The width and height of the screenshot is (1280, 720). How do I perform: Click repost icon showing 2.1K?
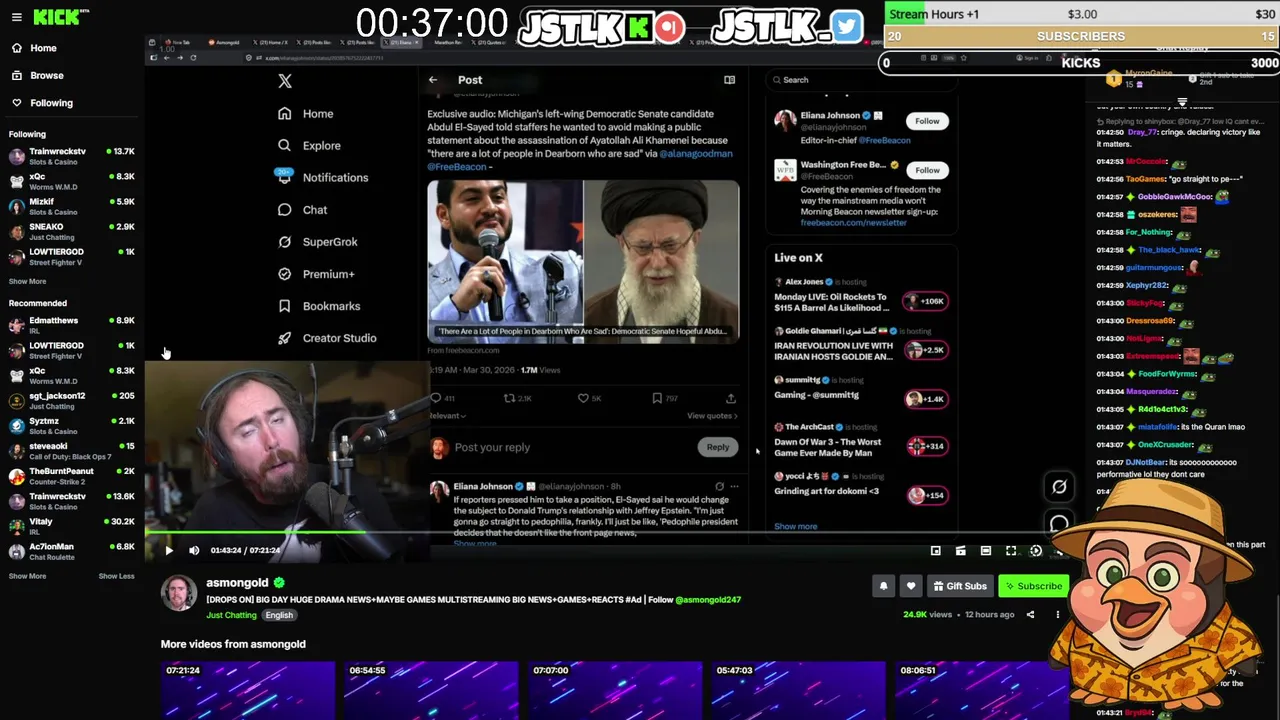(x=509, y=398)
